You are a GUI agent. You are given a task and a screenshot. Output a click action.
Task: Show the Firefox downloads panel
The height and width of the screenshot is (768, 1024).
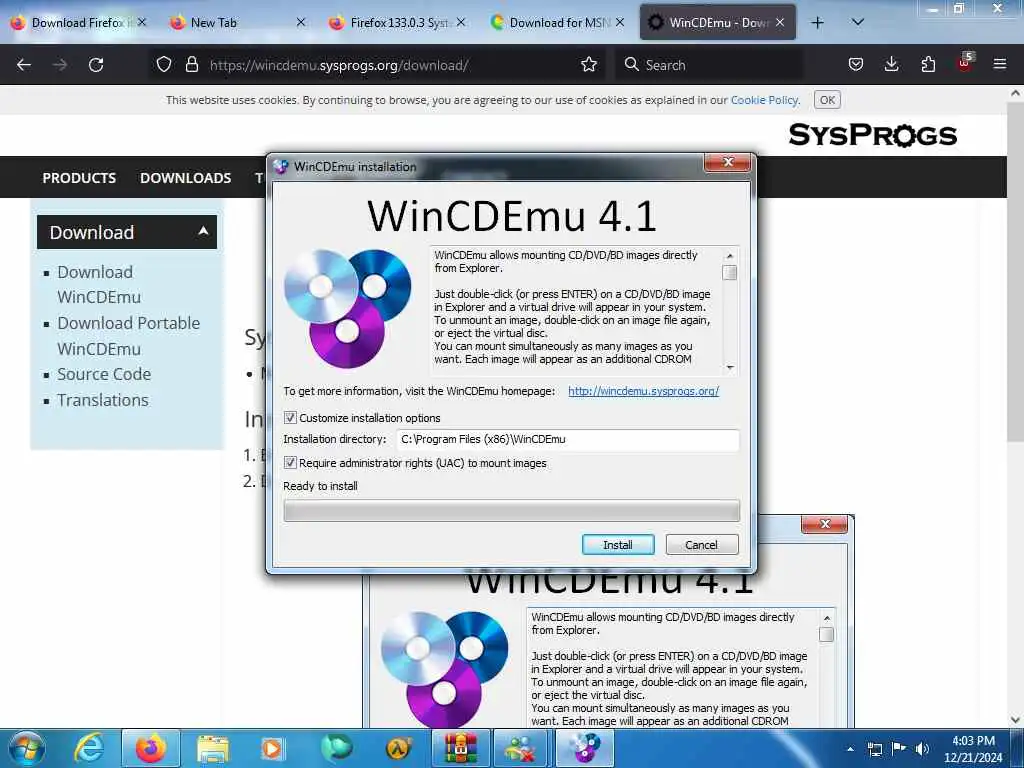coord(891,65)
